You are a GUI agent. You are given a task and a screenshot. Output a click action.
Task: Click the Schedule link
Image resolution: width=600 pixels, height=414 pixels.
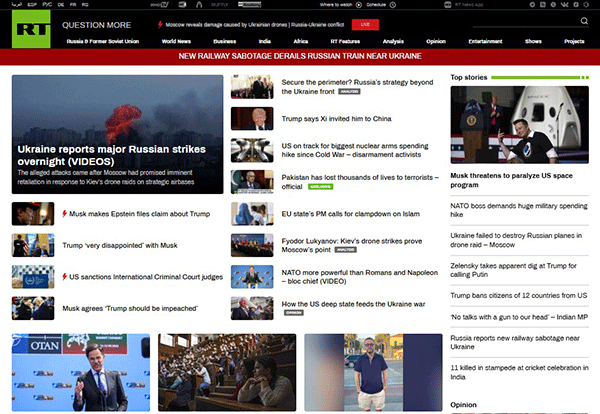tap(376, 5)
